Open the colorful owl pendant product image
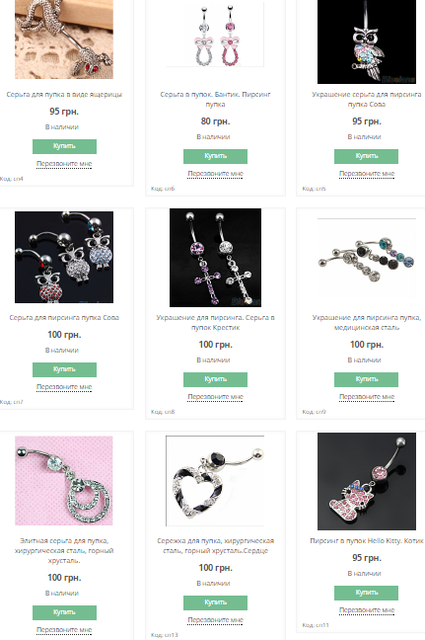The height and width of the screenshot is (640, 425). [x=366, y=42]
